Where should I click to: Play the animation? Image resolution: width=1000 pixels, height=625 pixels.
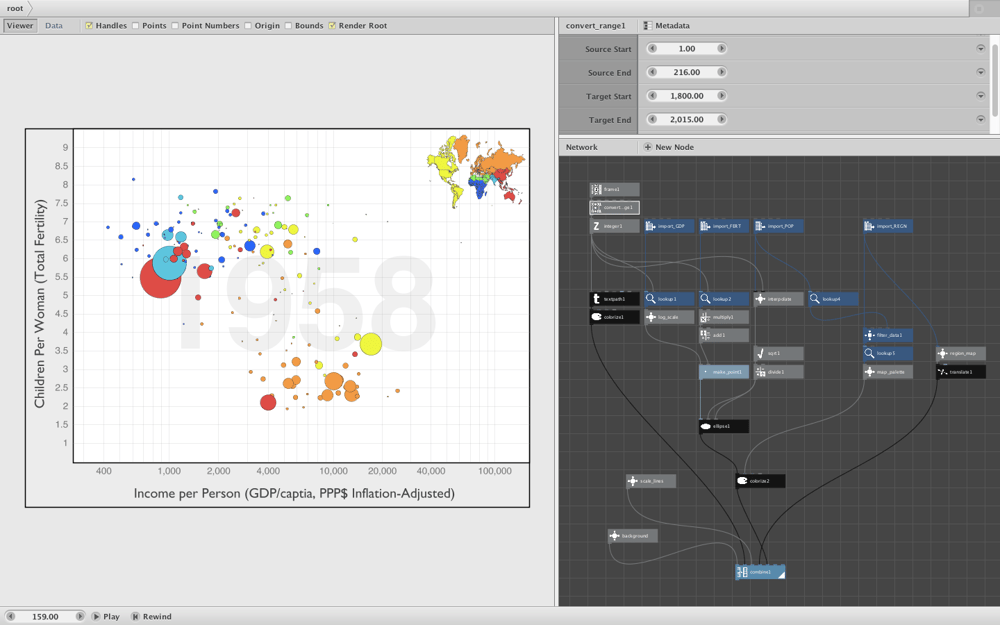pos(106,617)
